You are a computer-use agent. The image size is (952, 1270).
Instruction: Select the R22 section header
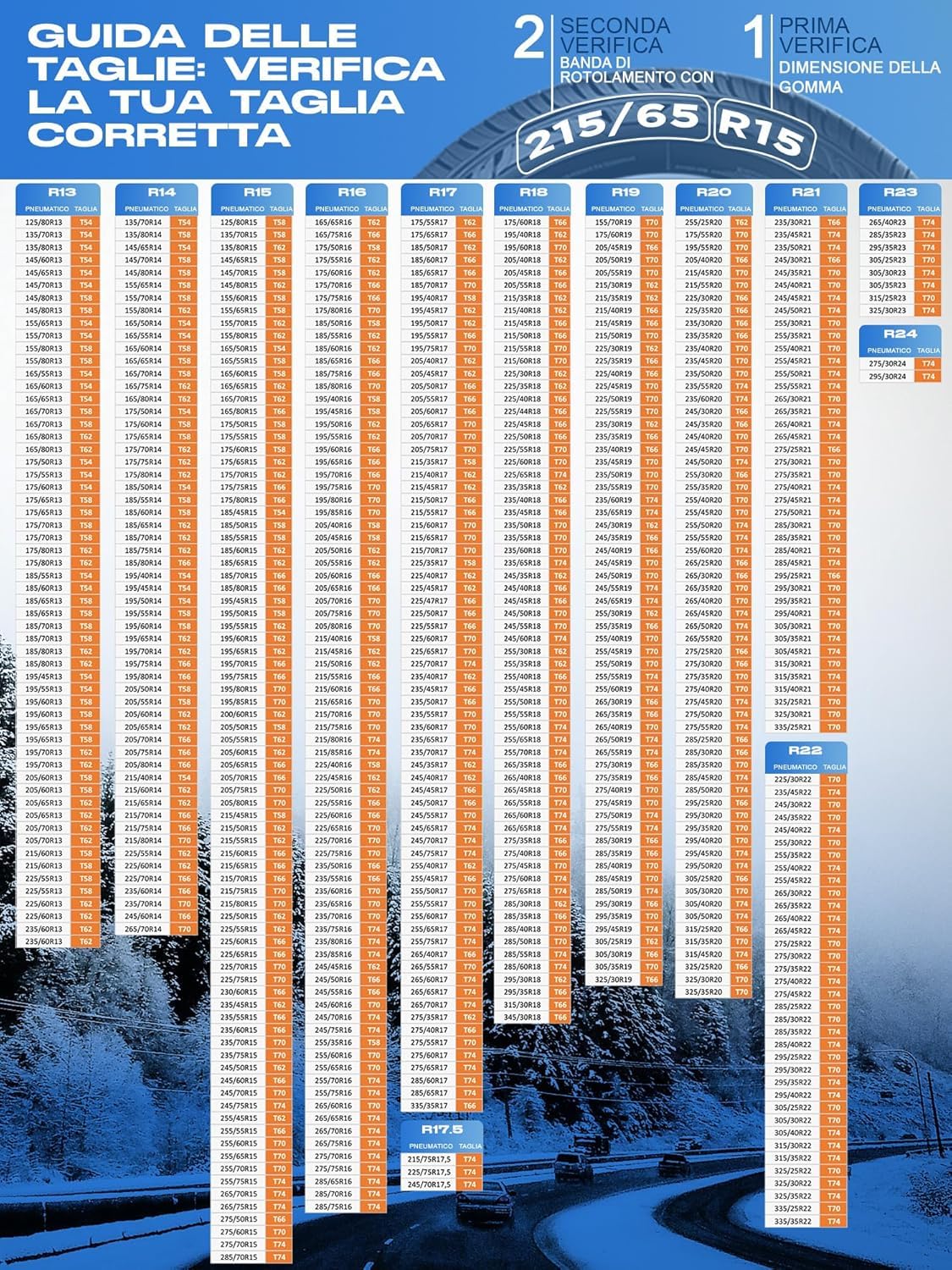806,750
